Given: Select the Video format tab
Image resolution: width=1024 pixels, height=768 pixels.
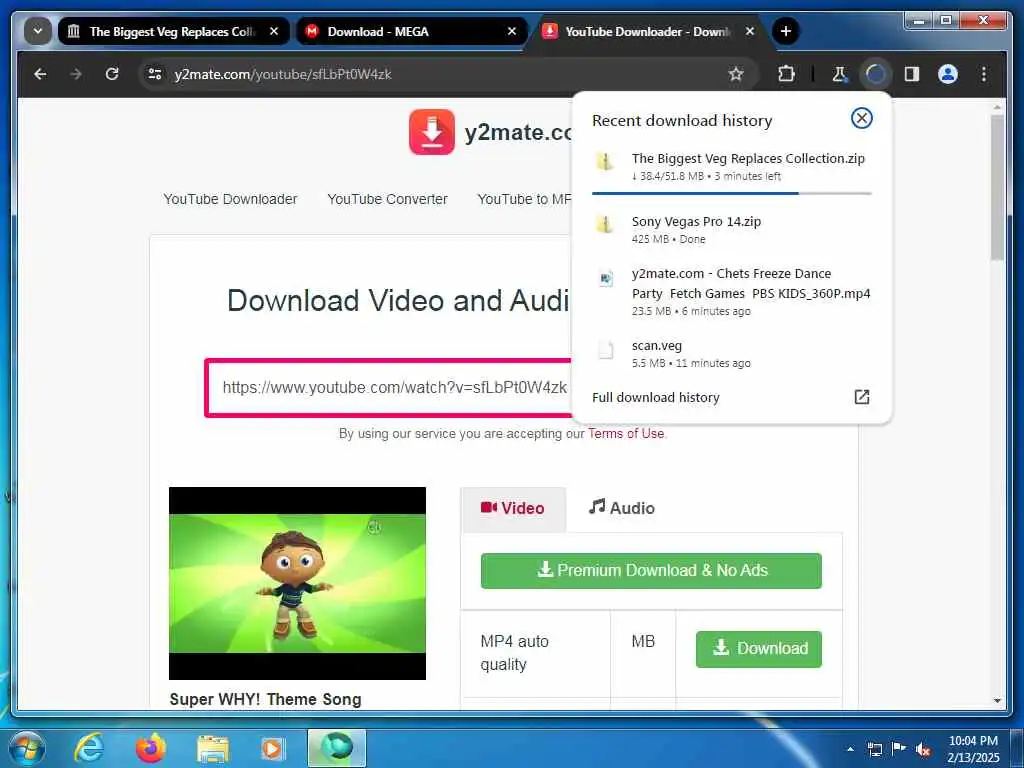Looking at the screenshot, I should (x=513, y=508).
